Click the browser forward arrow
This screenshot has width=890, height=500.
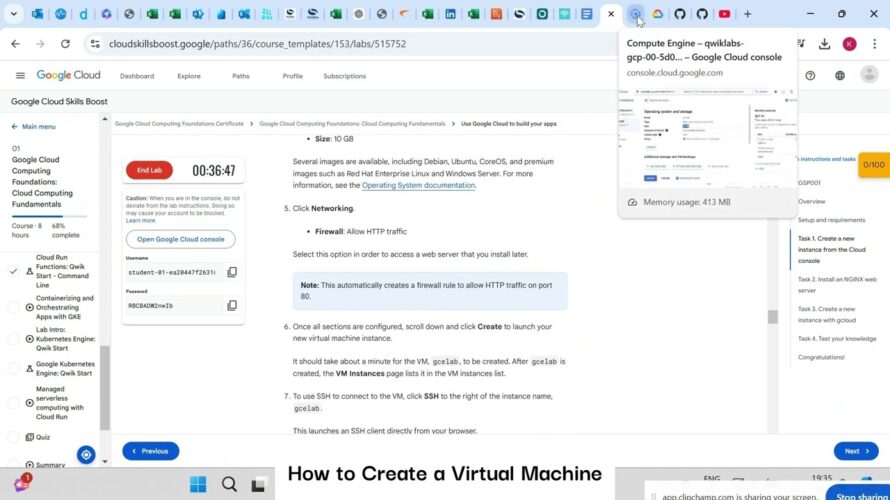click(40, 44)
